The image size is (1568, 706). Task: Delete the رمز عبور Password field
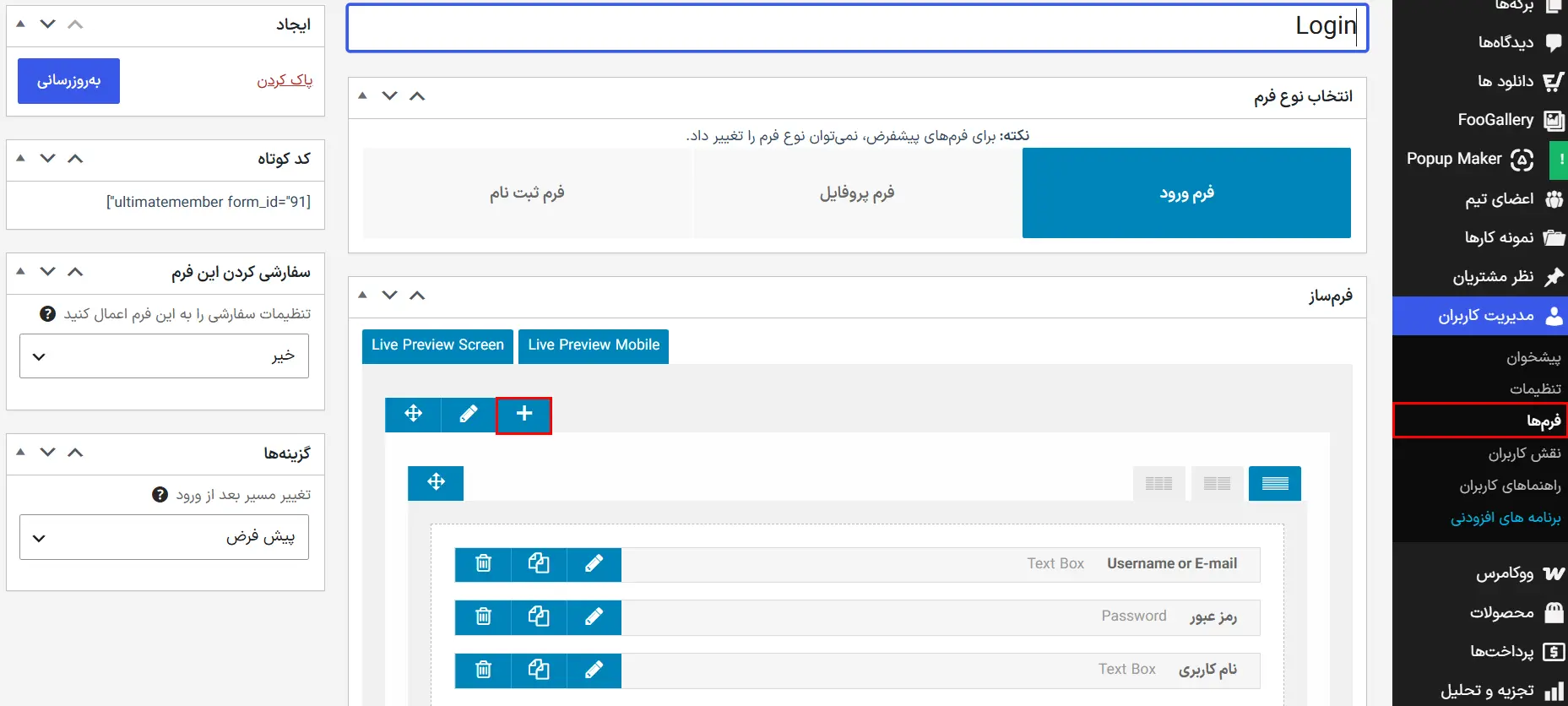(x=483, y=617)
